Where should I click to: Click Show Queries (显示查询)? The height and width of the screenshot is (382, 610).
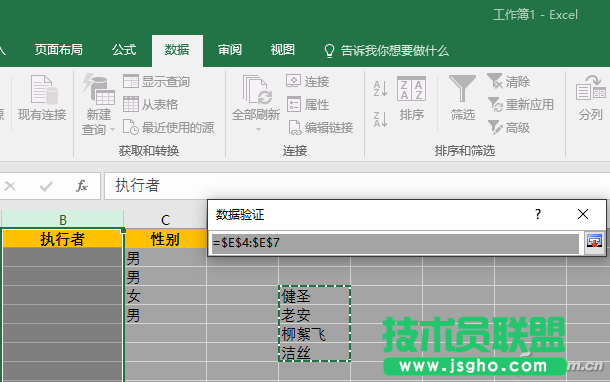coord(156,81)
